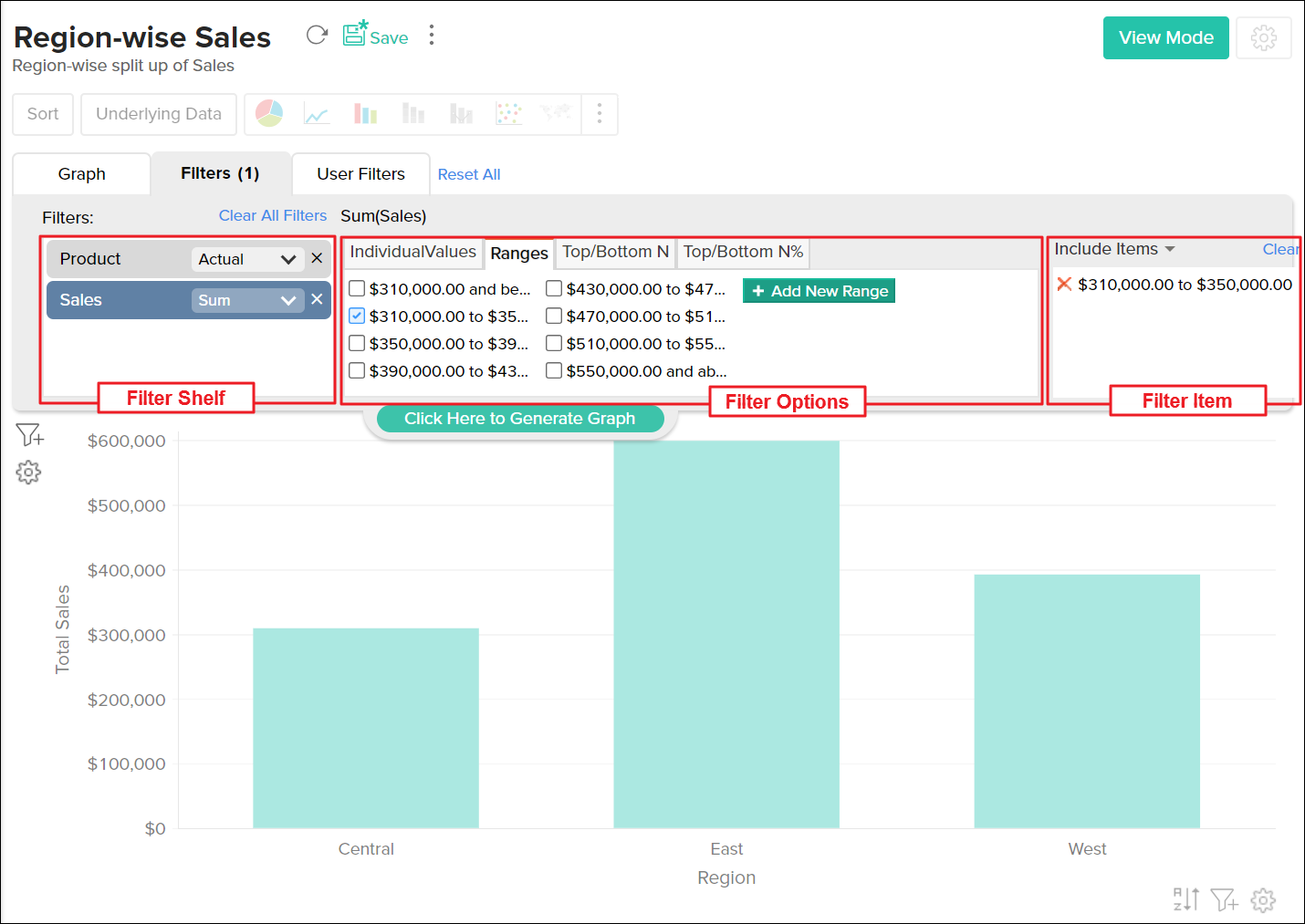Check the $350,000.00 to $39... range box

[357, 344]
